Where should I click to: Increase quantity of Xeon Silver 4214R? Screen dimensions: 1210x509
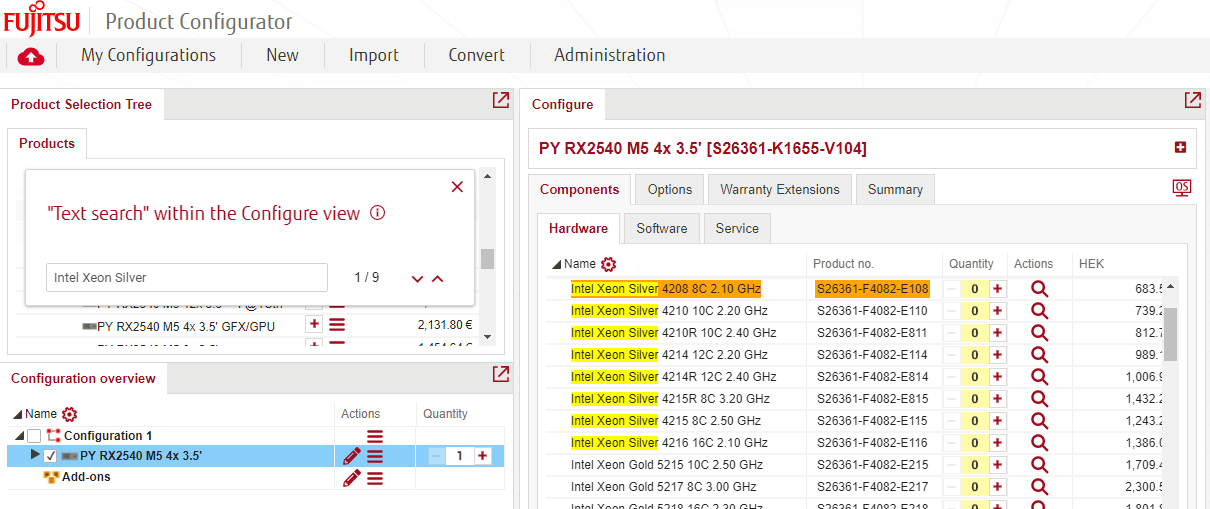(997, 377)
